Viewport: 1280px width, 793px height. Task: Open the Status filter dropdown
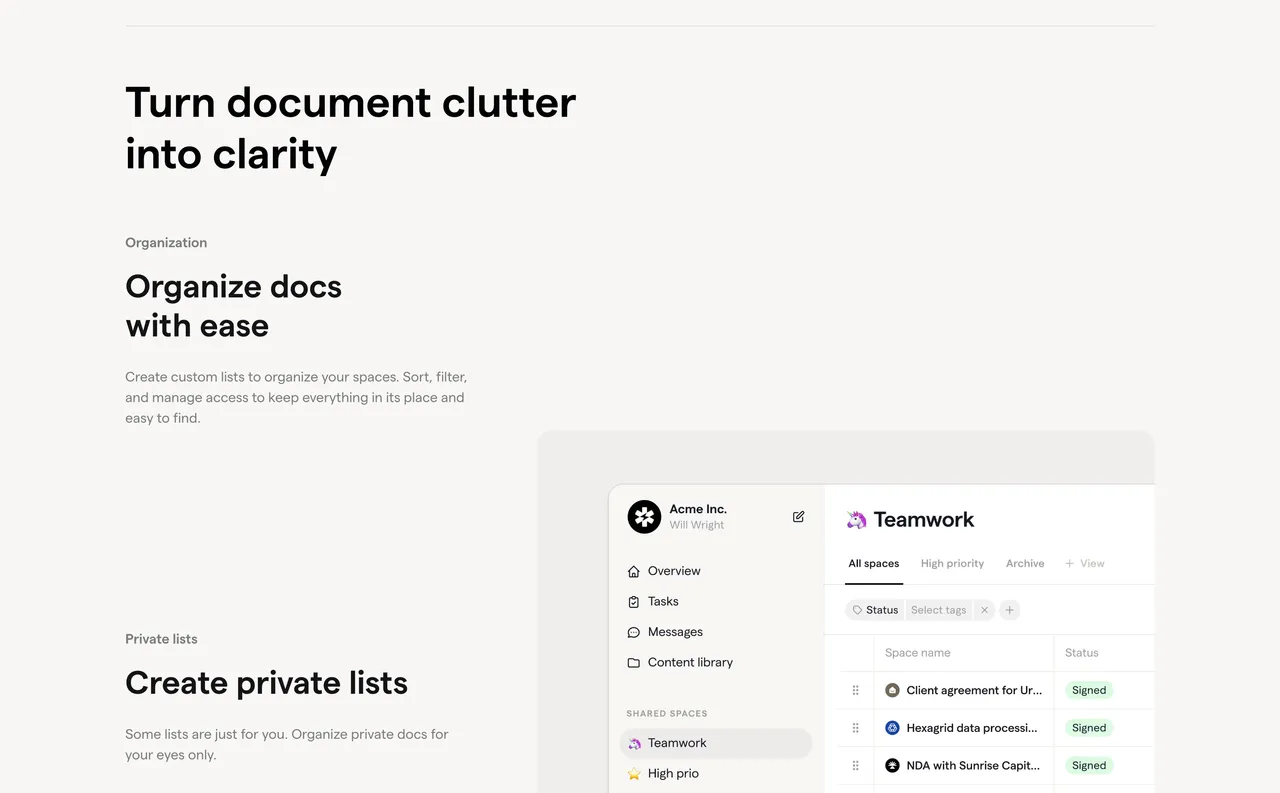click(x=874, y=609)
